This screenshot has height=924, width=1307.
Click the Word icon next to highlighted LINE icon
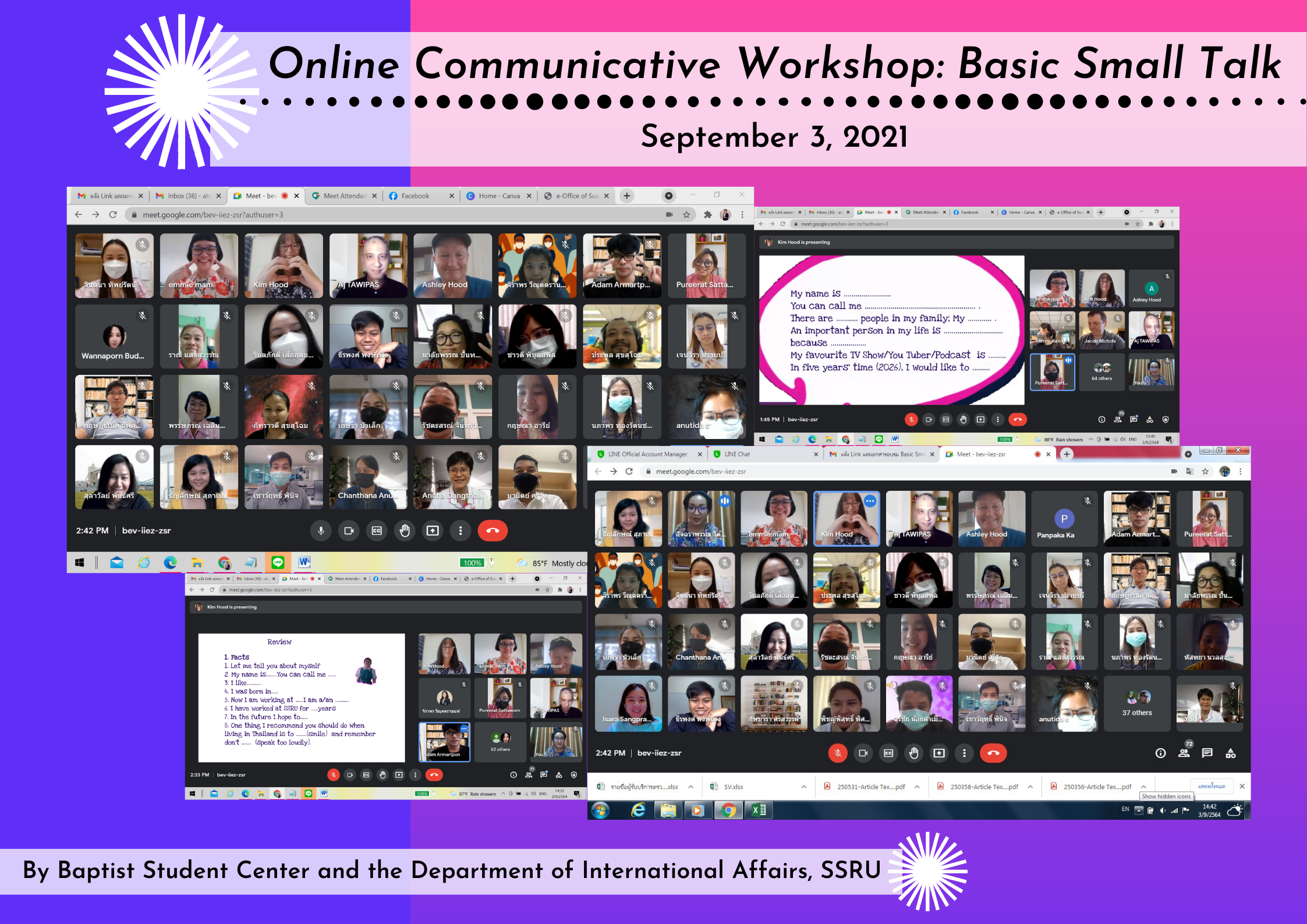click(x=304, y=562)
